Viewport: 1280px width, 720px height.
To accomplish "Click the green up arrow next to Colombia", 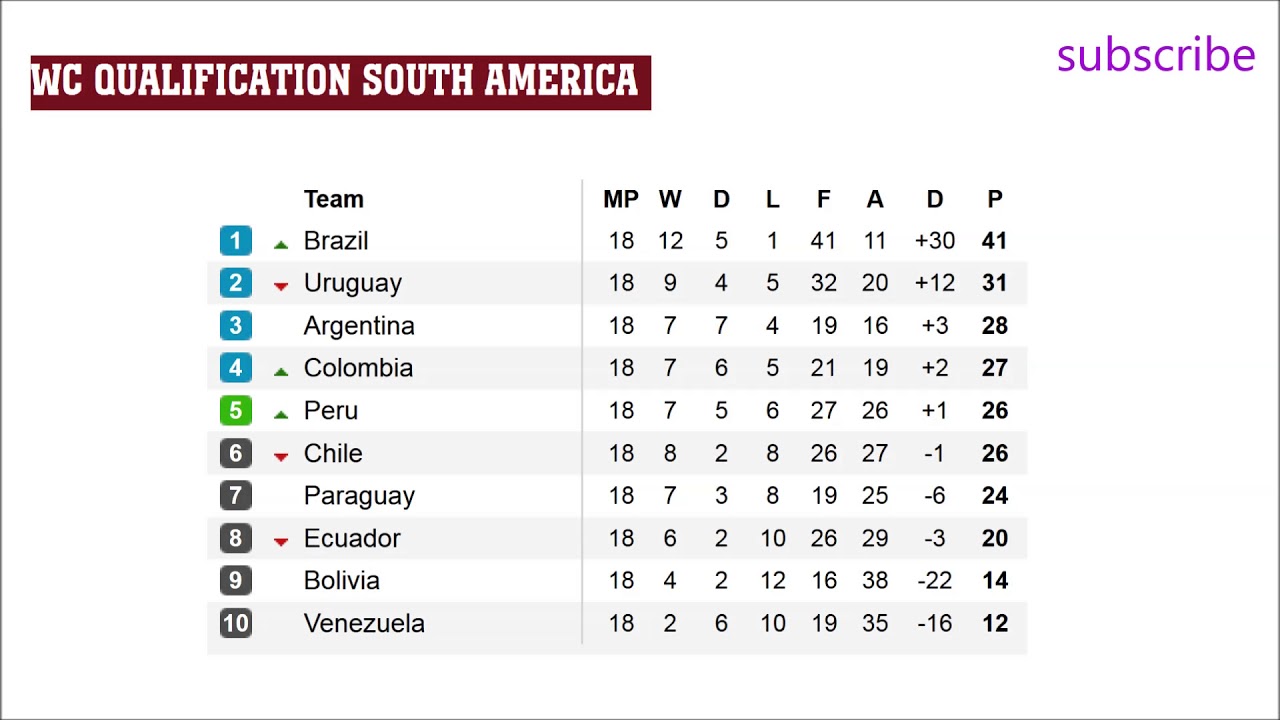I will click(x=281, y=371).
